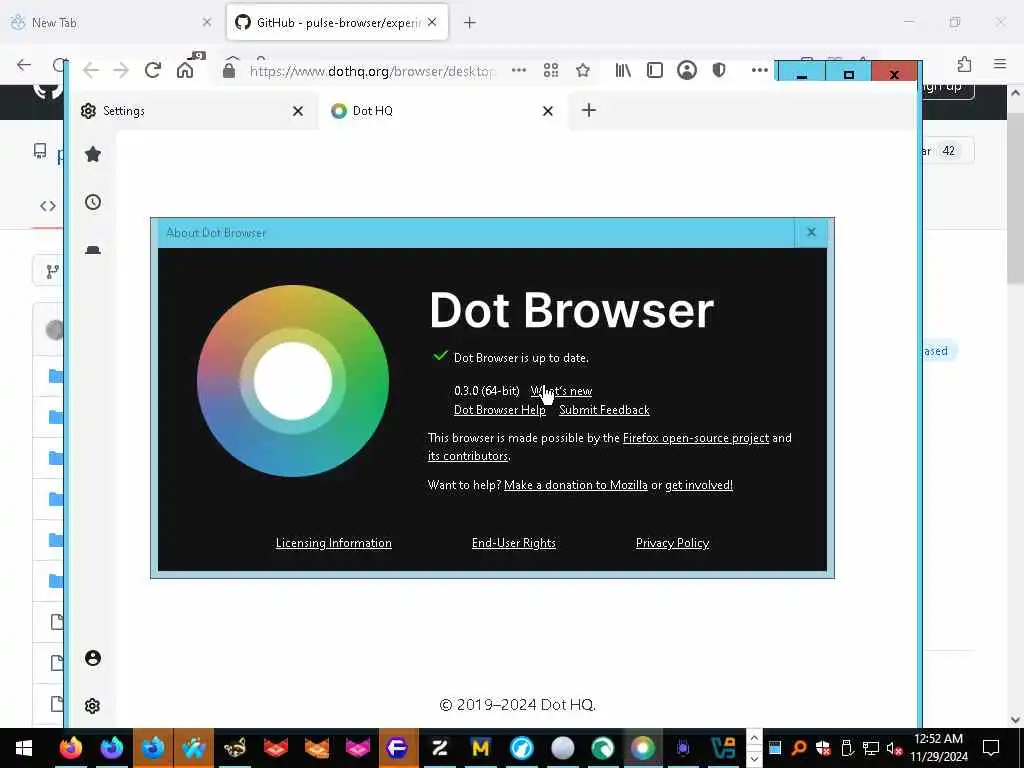Open the network icon in system tray

pyautogui.click(x=871, y=748)
